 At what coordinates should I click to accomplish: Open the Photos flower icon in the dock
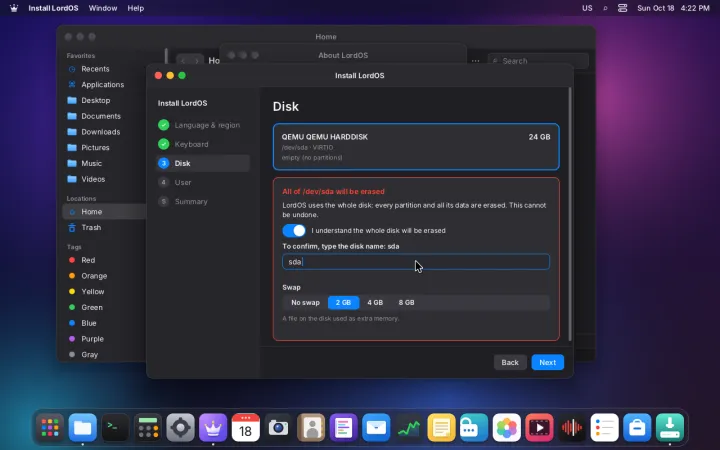pos(506,428)
